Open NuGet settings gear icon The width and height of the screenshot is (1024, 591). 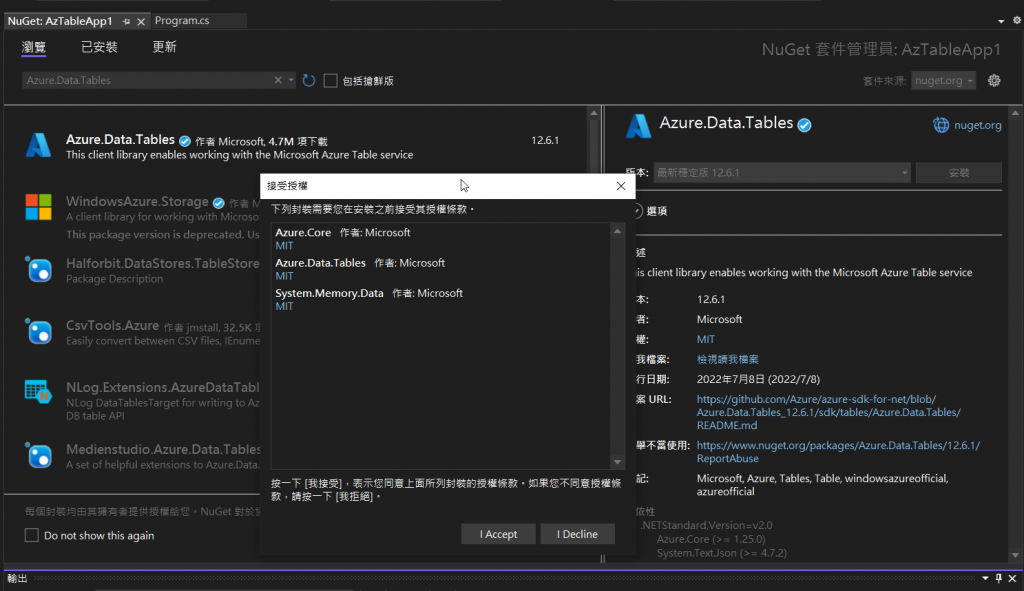(x=994, y=80)
